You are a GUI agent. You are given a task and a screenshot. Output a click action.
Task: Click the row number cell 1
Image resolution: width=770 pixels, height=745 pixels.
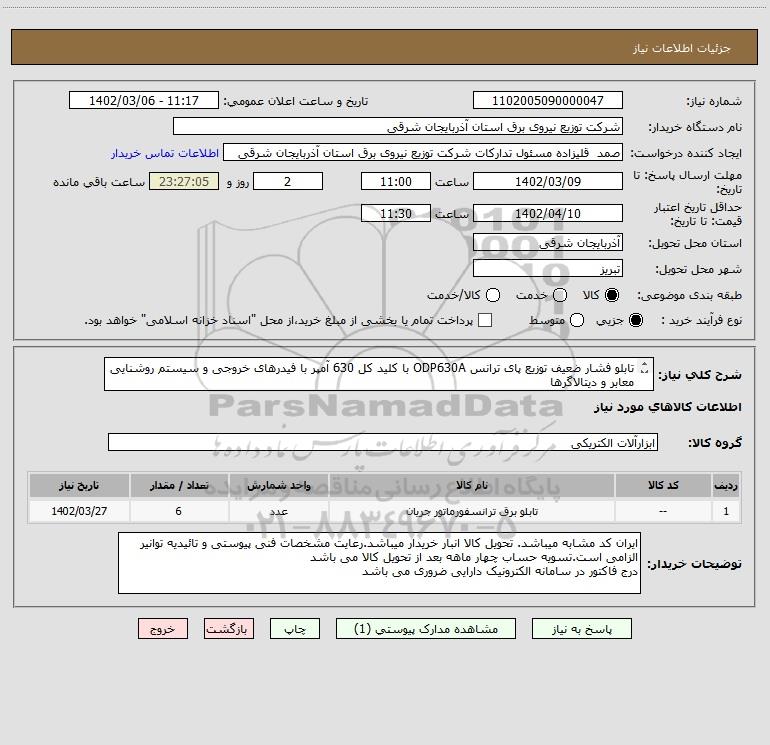click(x=726, y=511)
